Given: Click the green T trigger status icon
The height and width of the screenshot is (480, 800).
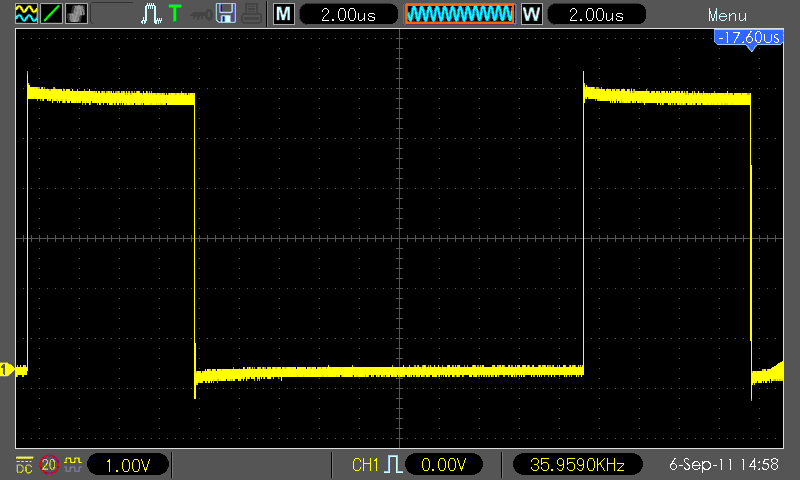Looking at the screenshot, I should pyautogui.click(x=175, y=13).
